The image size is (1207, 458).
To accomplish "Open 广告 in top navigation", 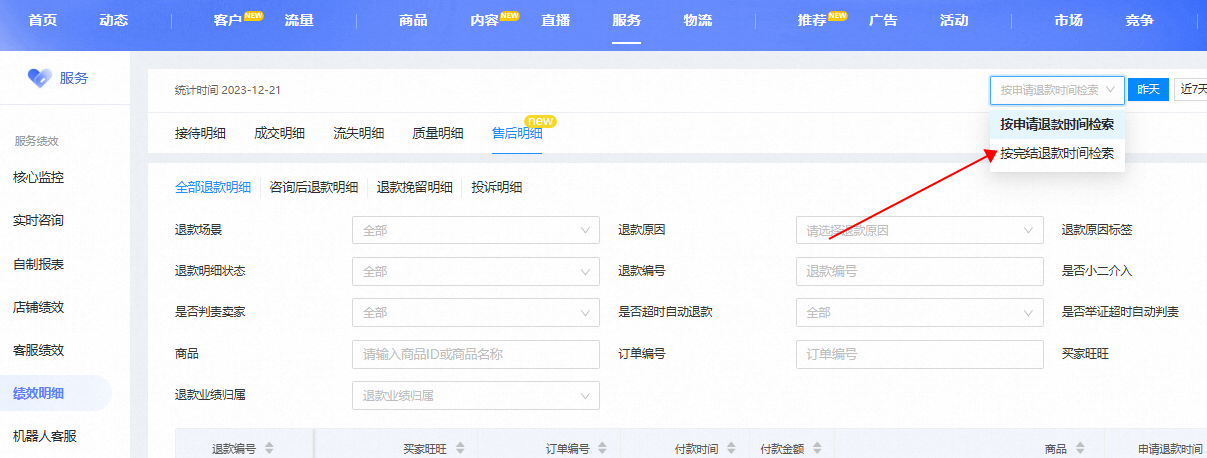I will pos(883,20).
